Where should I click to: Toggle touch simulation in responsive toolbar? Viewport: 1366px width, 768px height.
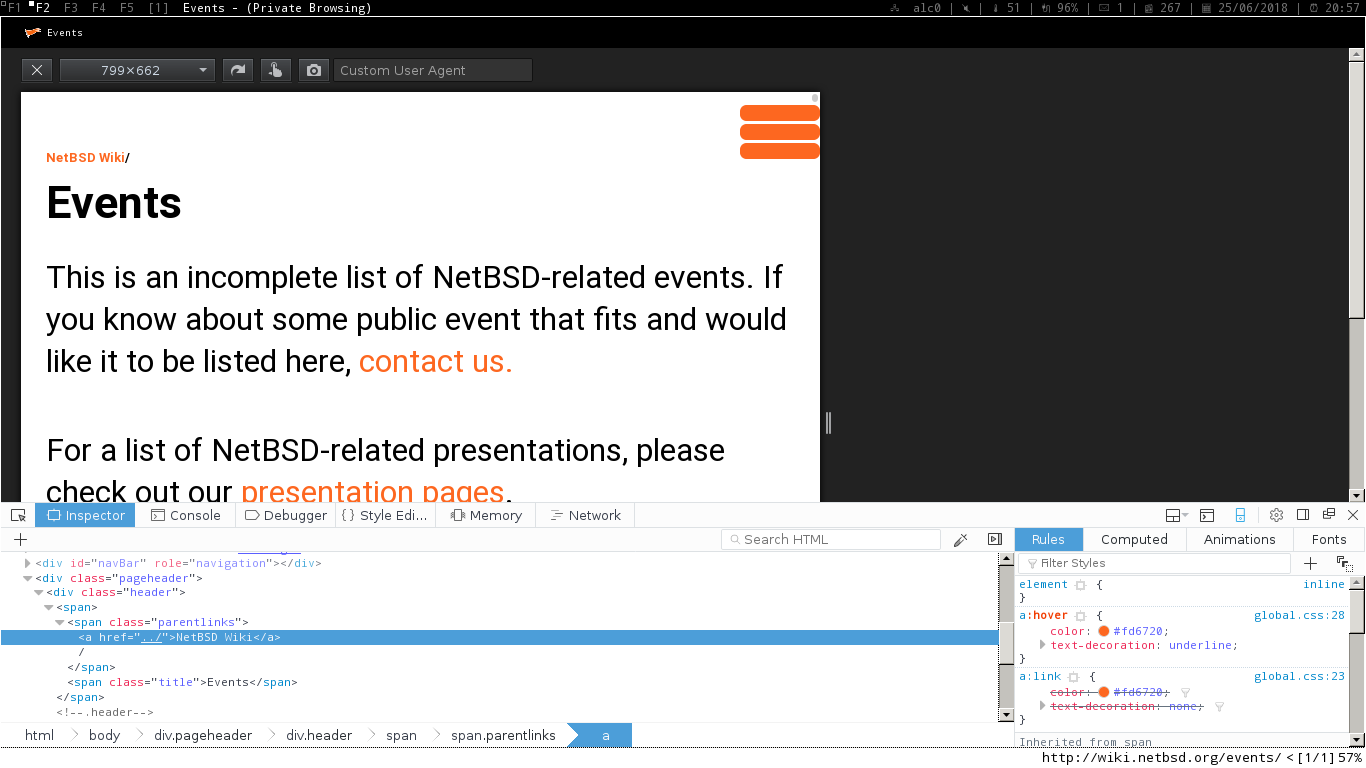pos(276,70)
